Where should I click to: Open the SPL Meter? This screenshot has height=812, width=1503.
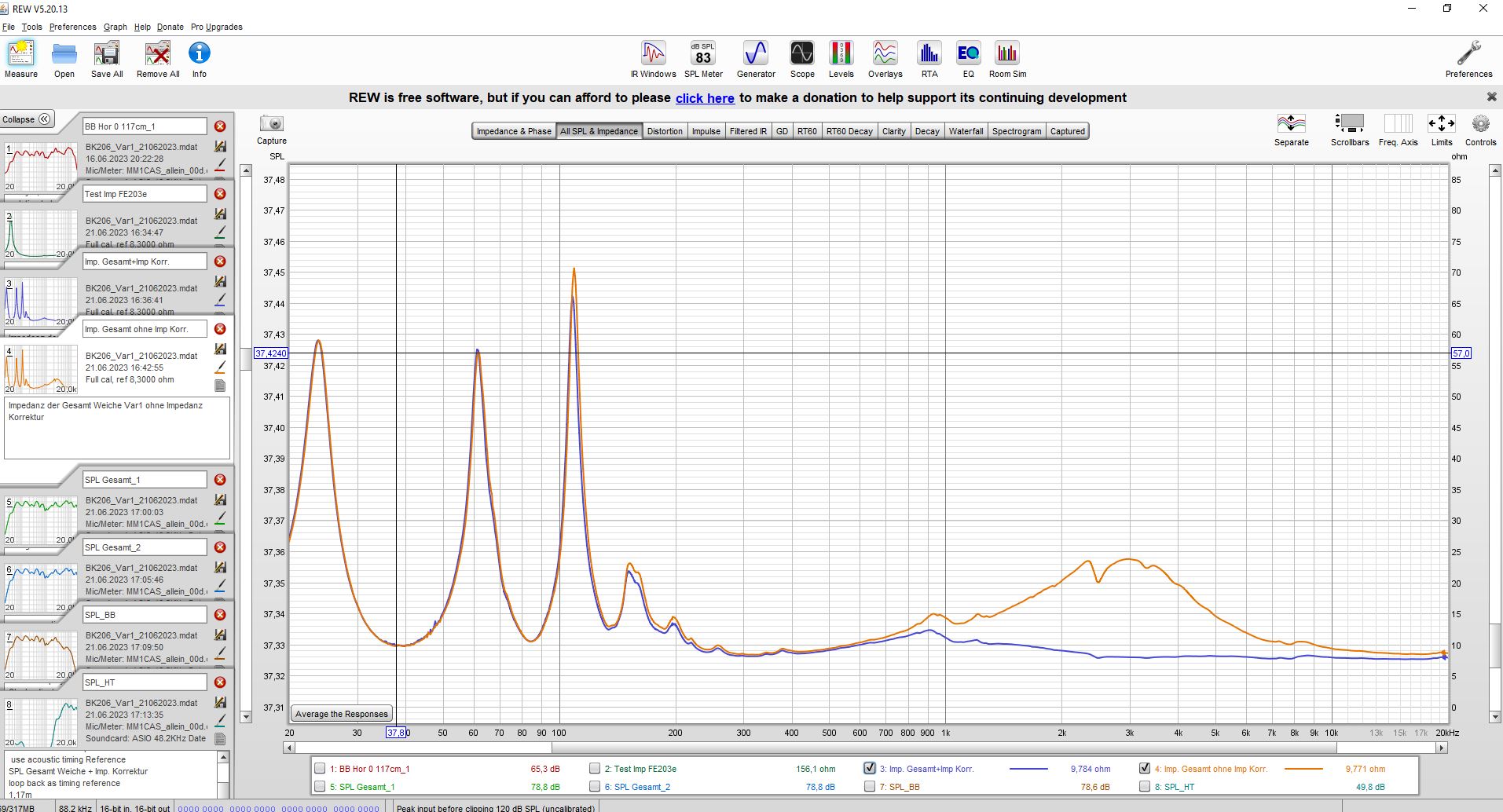pos(703,60)
